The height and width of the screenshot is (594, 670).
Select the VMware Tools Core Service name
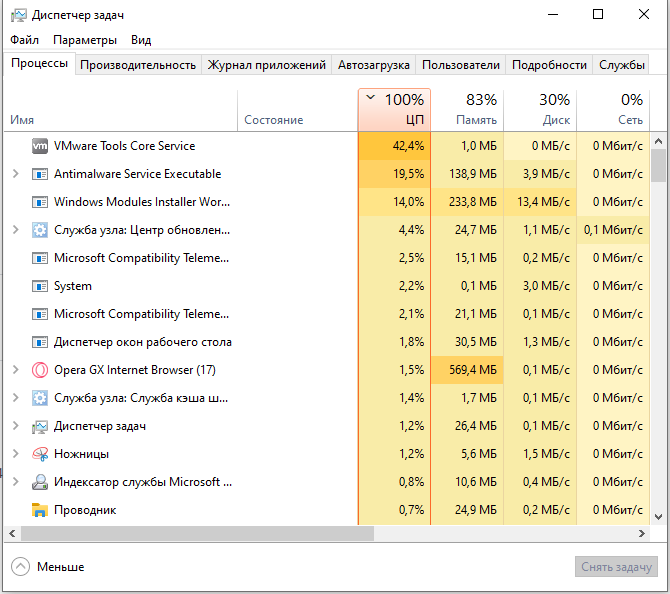click(x=124, y=146)
